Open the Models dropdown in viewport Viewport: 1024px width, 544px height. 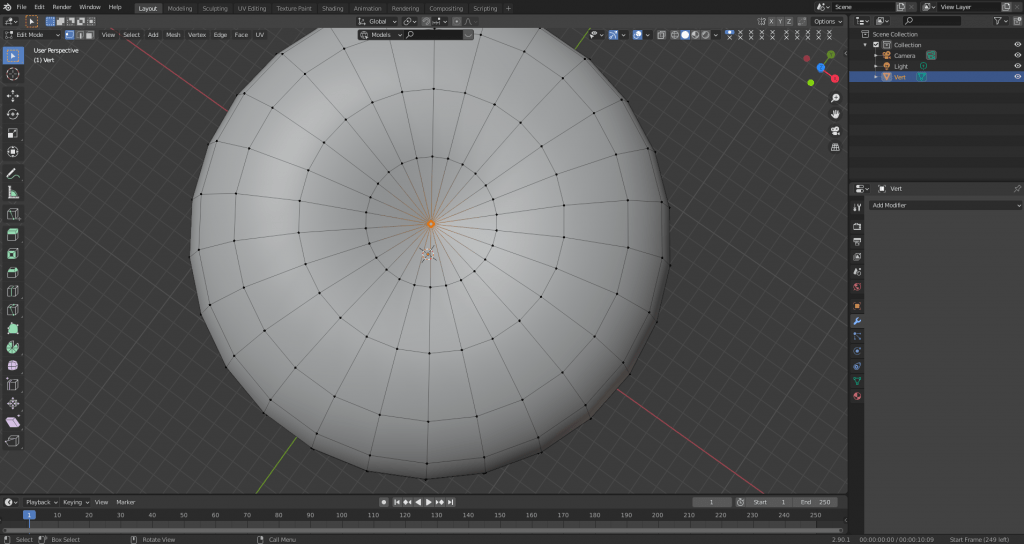click(x=381, y=35)
